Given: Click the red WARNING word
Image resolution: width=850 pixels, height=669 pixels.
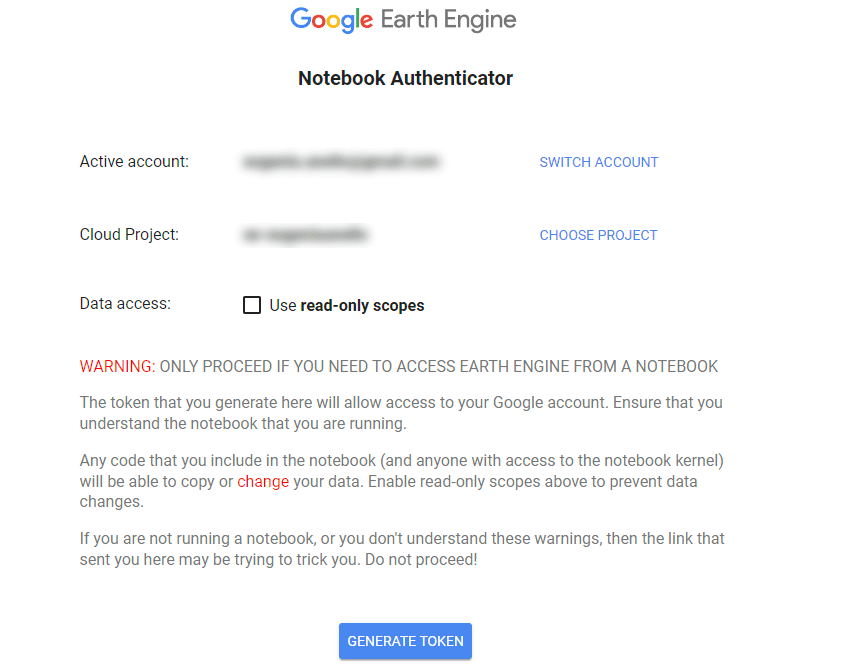Looking at the screenshot, I should tap(118, 366).
